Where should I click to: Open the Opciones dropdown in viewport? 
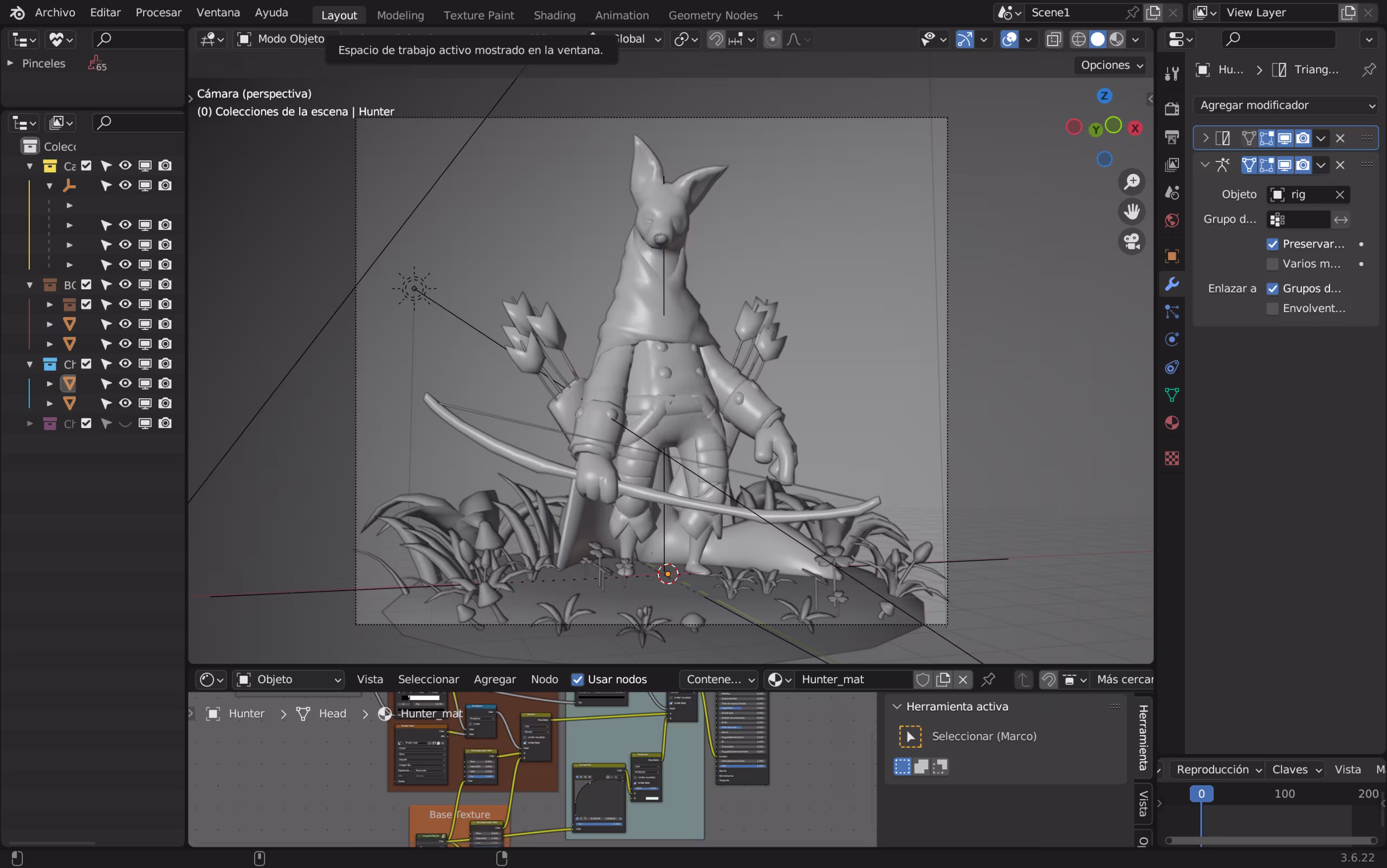[x=1110, y=66]
